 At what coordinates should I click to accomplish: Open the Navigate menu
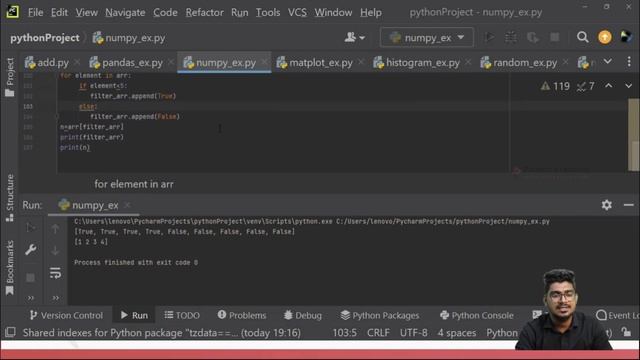click(125, 13)
